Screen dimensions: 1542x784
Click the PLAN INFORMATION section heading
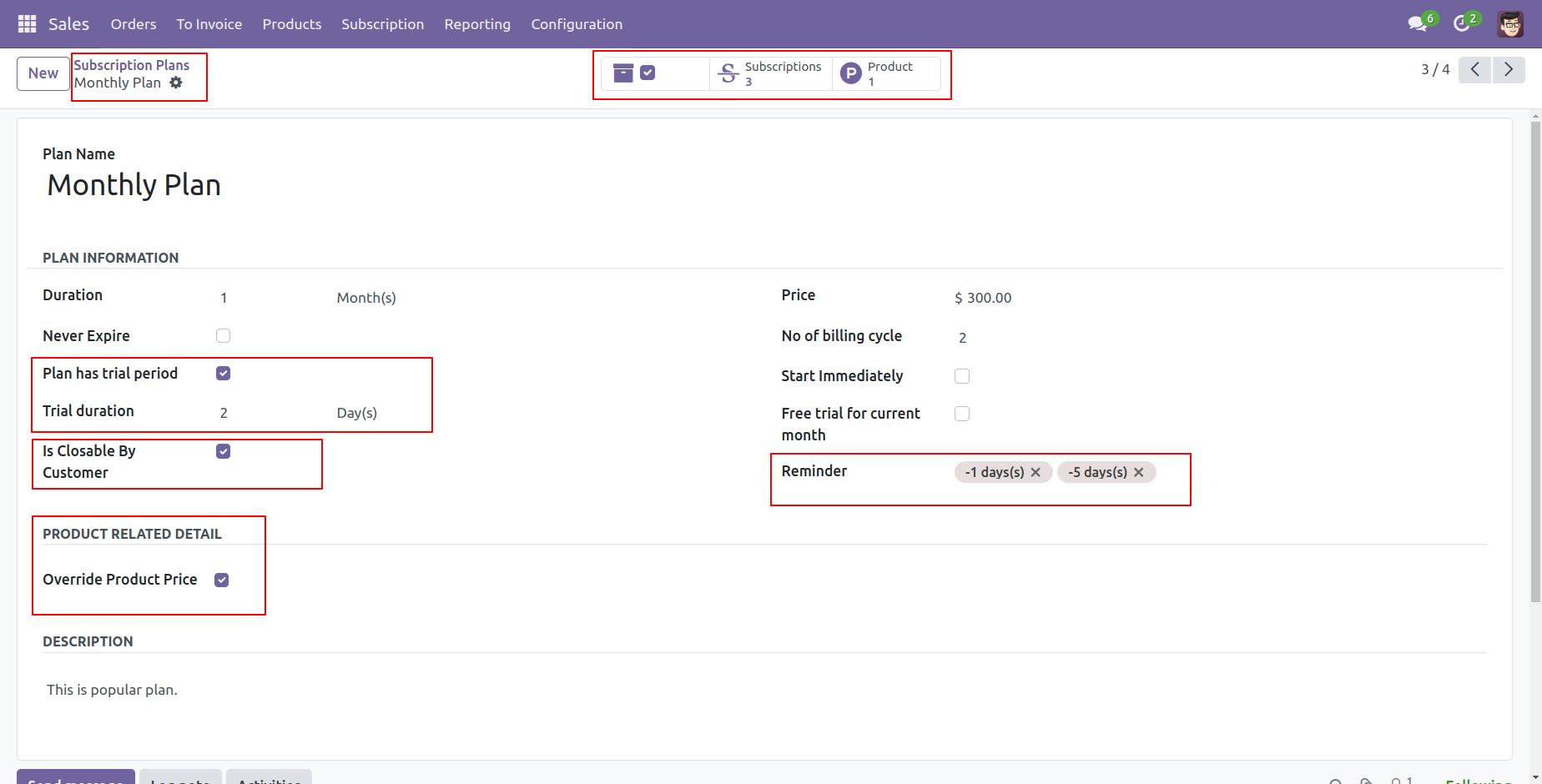coord(111,258)
